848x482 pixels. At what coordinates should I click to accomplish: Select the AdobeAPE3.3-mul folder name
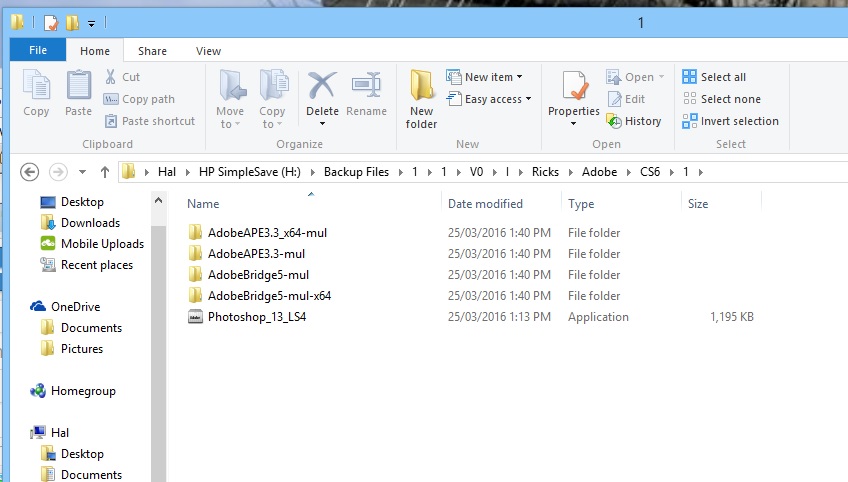256,254
